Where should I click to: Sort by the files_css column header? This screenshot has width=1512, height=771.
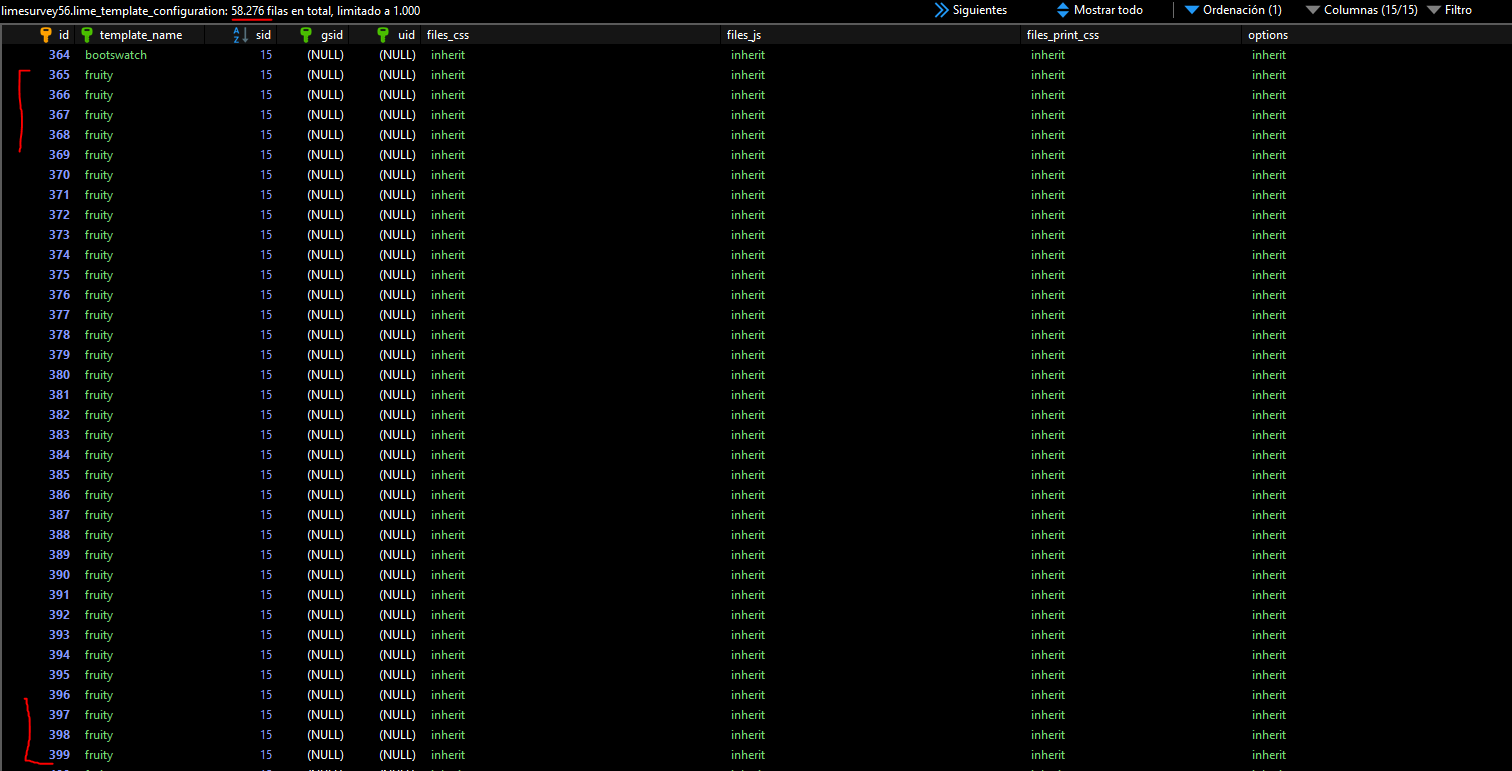click(x=448, y=35)
